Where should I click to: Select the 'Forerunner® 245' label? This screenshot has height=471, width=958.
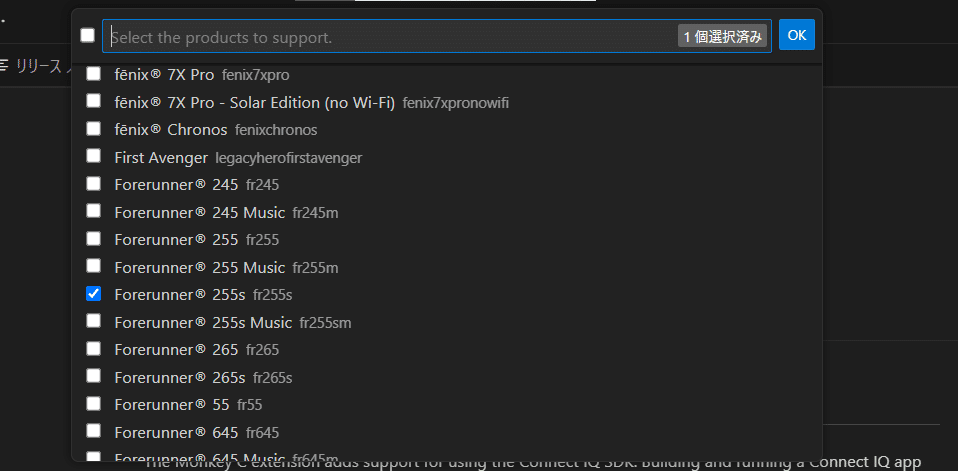tap(176, 185)
